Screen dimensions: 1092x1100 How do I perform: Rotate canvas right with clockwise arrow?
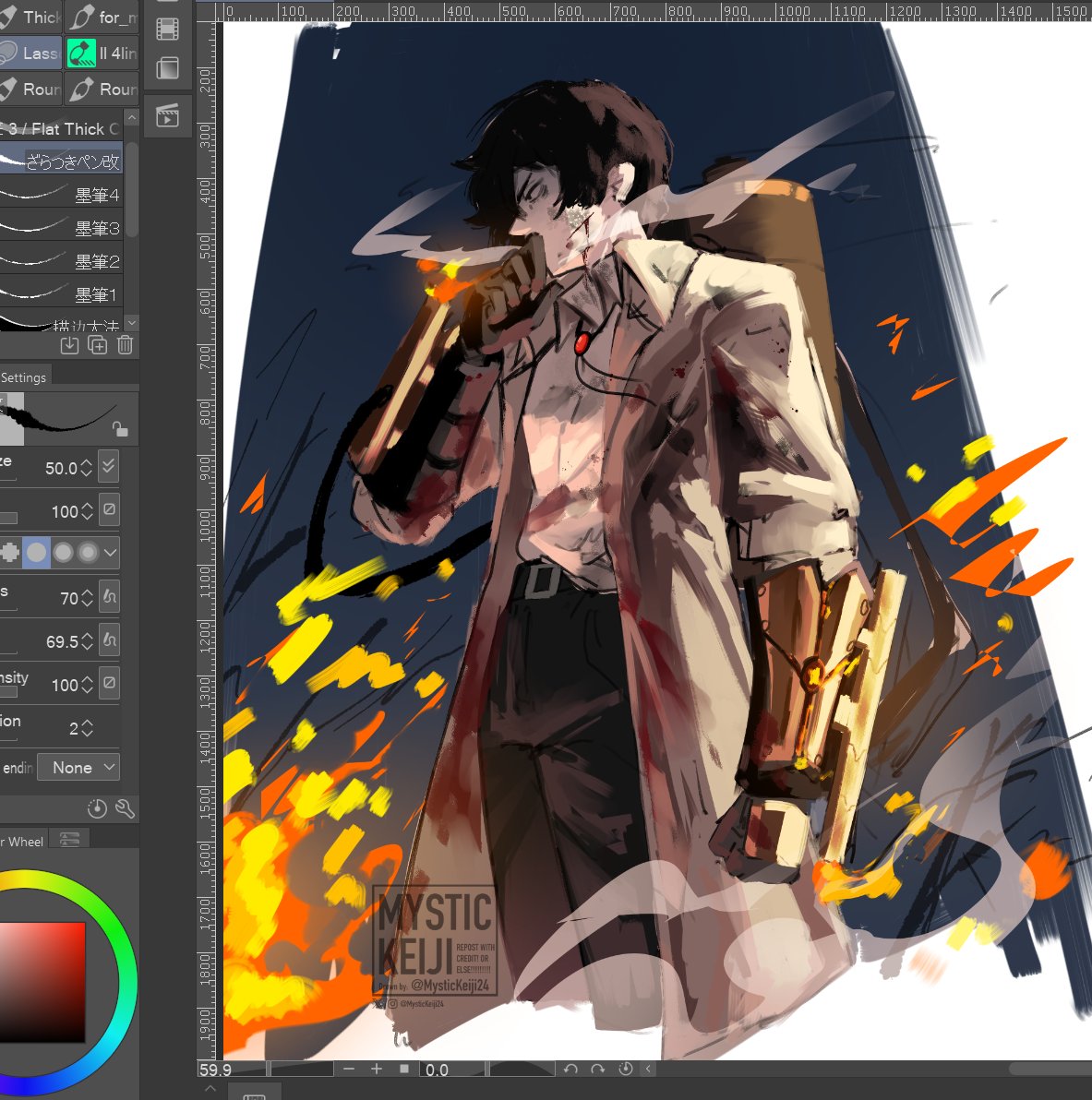(598, 1069)
